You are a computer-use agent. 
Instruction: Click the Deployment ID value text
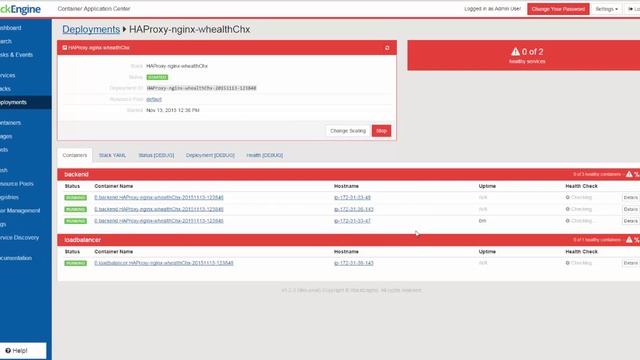click(201, 88)
